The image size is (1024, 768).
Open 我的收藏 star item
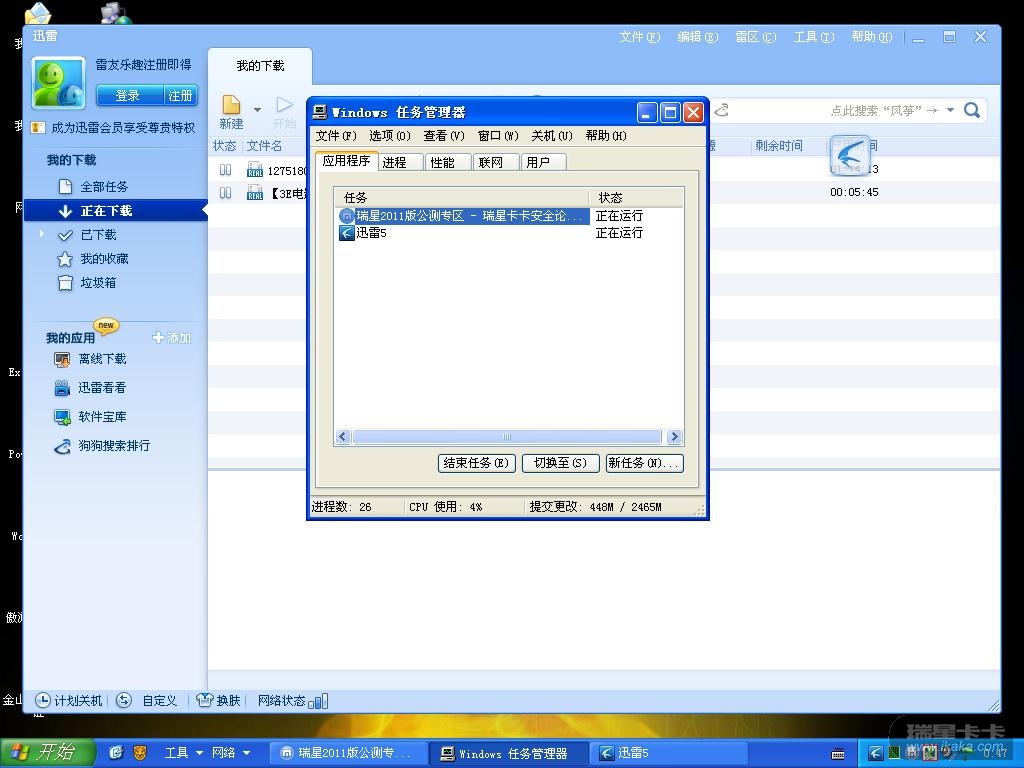point(104,259)
